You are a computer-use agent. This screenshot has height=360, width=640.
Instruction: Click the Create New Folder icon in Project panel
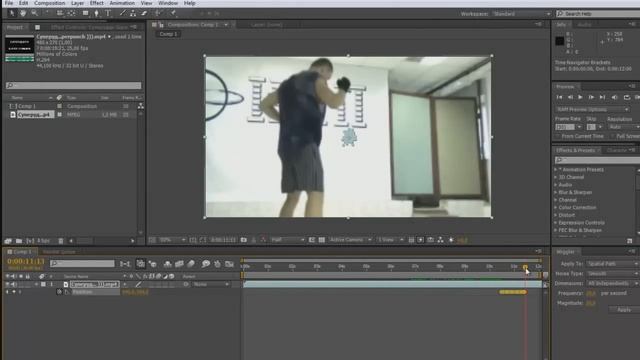19,241
